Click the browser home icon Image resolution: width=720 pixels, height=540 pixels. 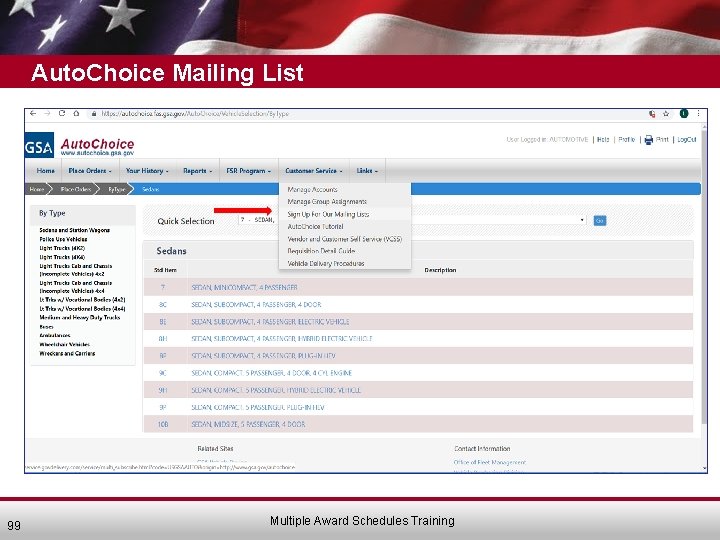pos(76,113)
